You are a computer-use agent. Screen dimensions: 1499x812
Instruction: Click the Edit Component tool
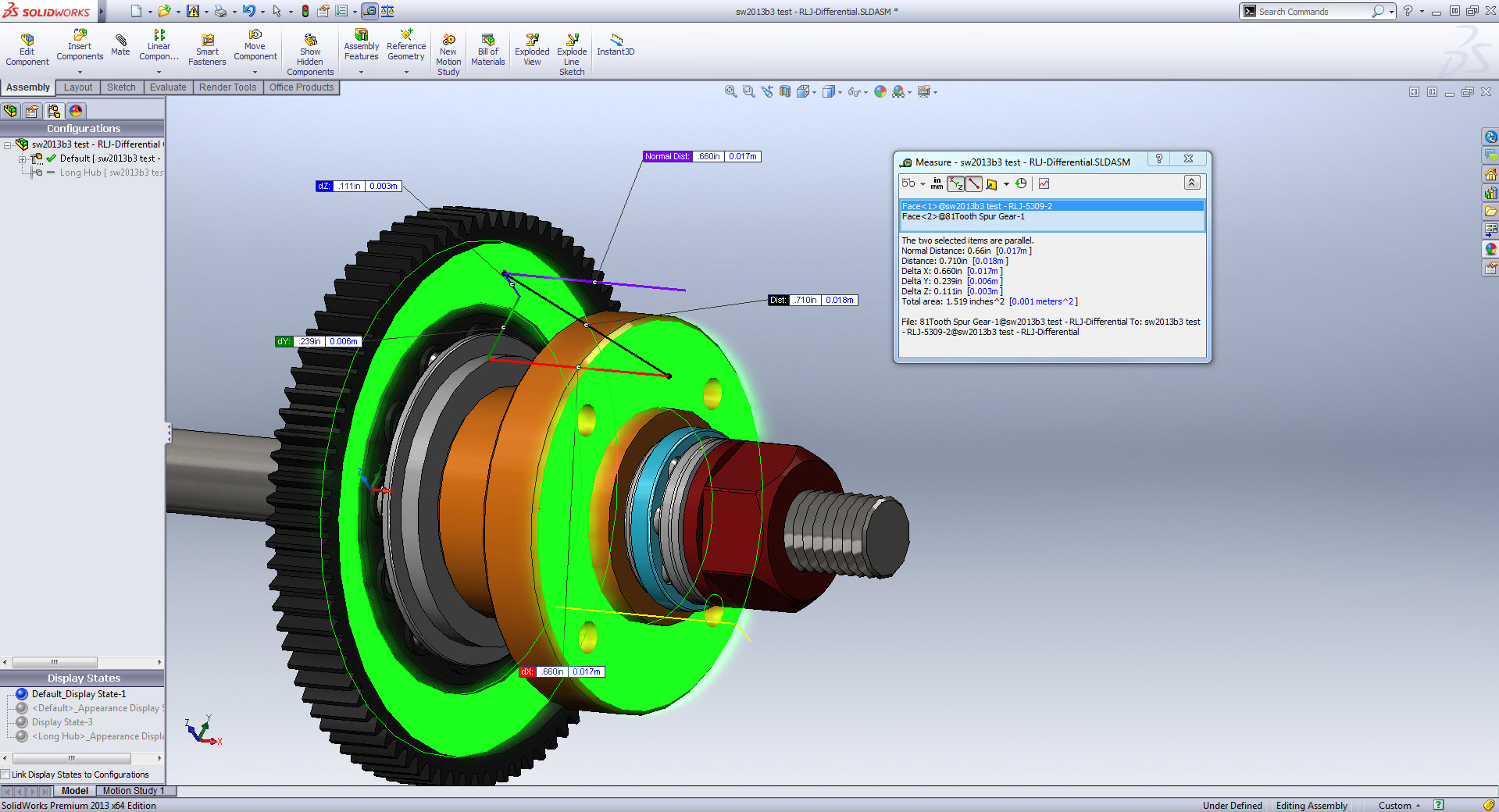pyautogui.click(x=27, y=49)
